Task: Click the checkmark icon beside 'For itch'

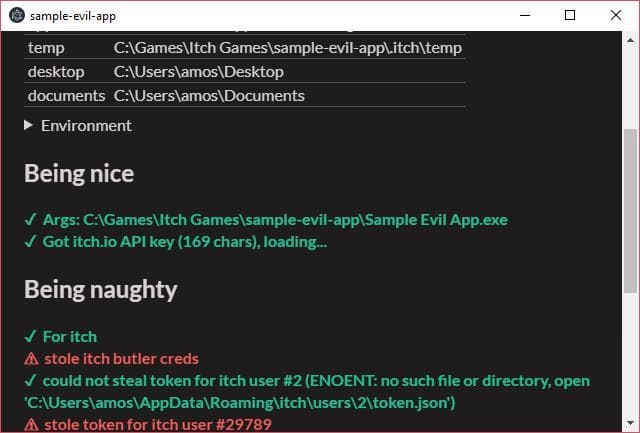Action: coord(31,337)
